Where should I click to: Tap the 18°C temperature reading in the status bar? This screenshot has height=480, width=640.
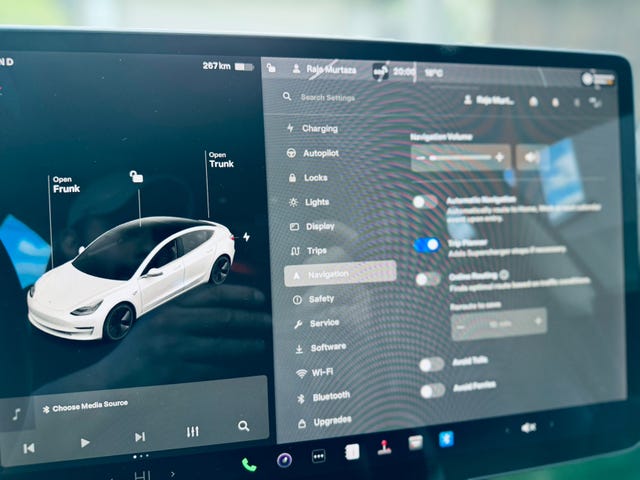pyautogui.click(x=433, y=73)
